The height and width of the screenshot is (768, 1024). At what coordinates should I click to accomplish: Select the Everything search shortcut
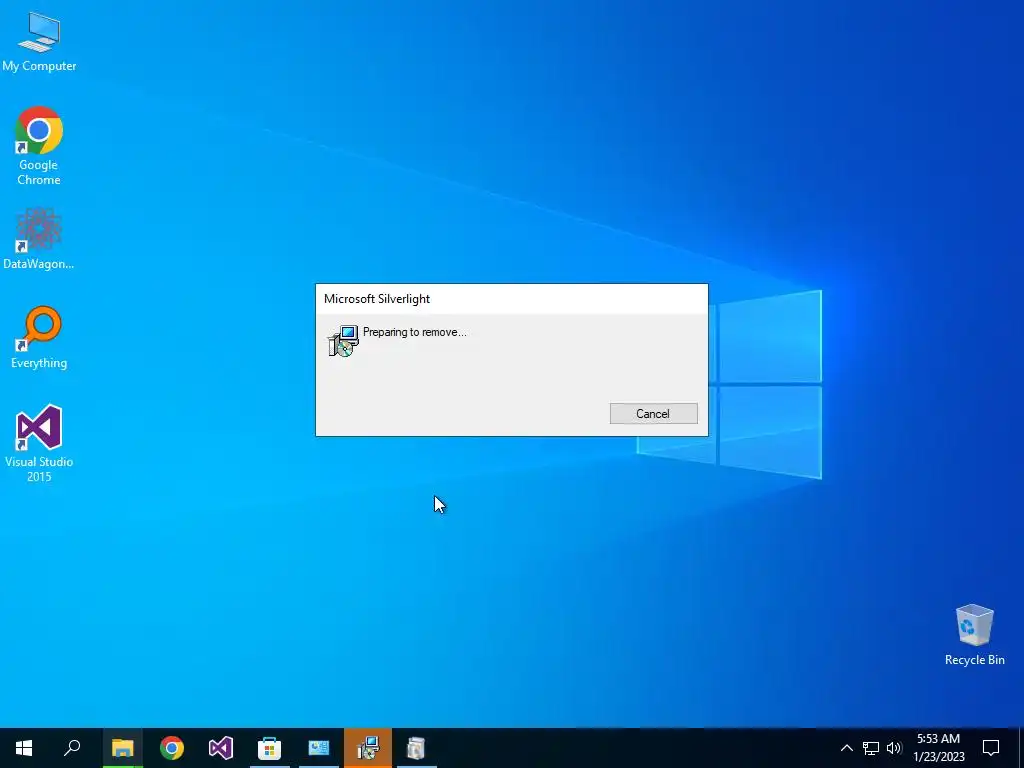coord(39,338)
